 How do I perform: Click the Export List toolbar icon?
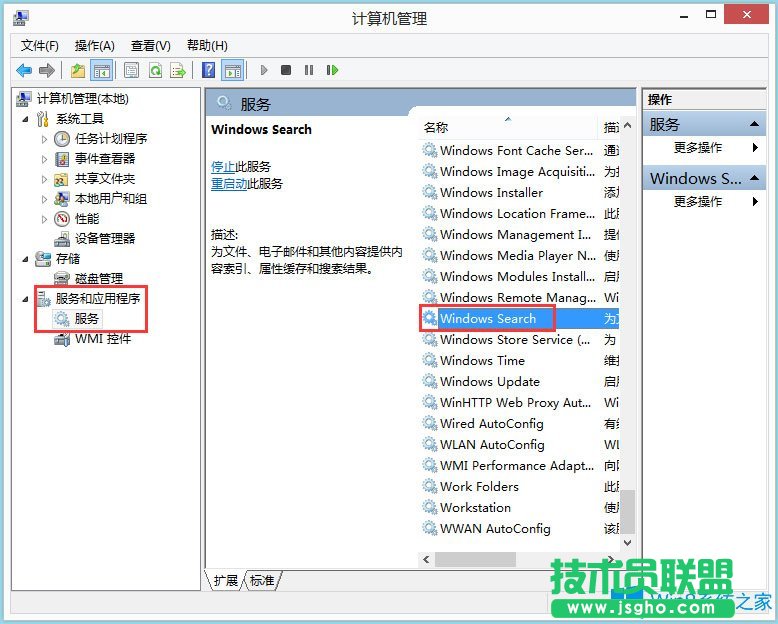tap(178, 70)
